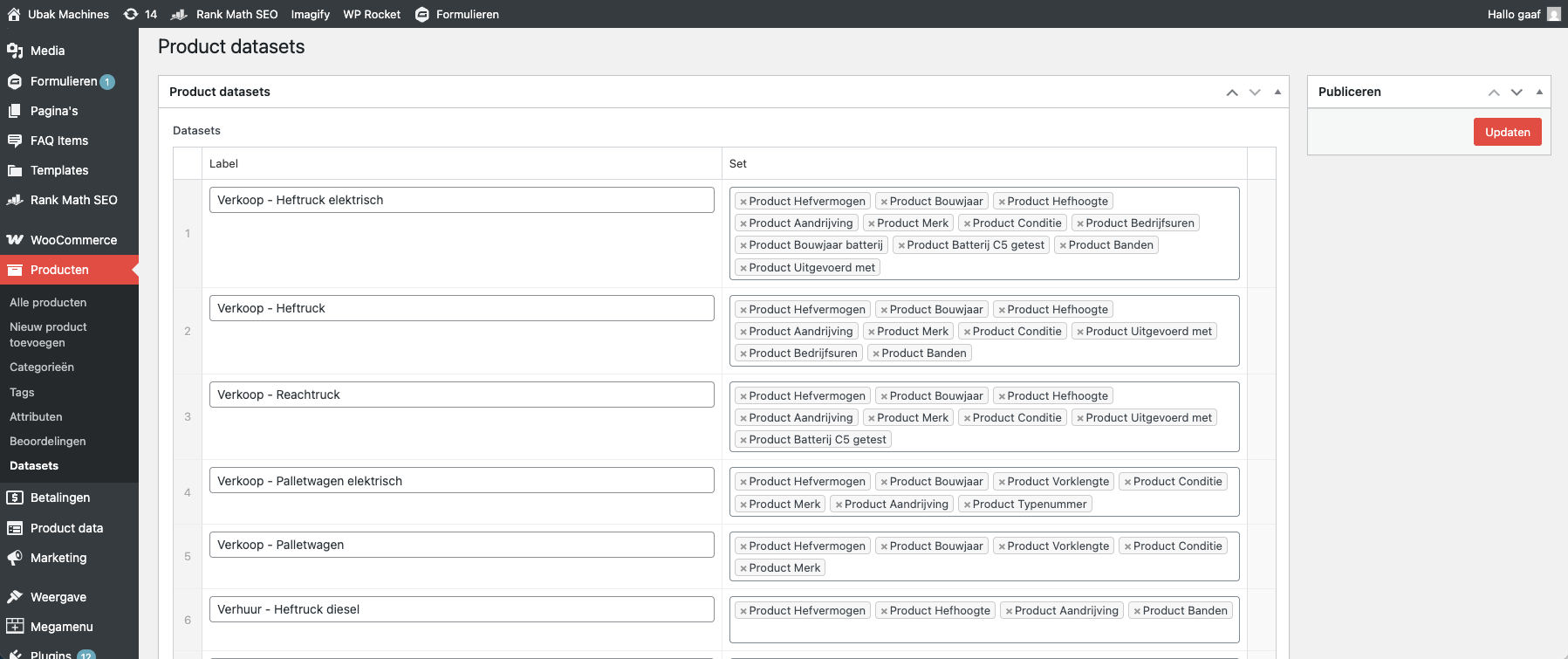Click the Ubak Machines home icon
Viewport: 1568px width, 659px height.
(x=14, y=14)
